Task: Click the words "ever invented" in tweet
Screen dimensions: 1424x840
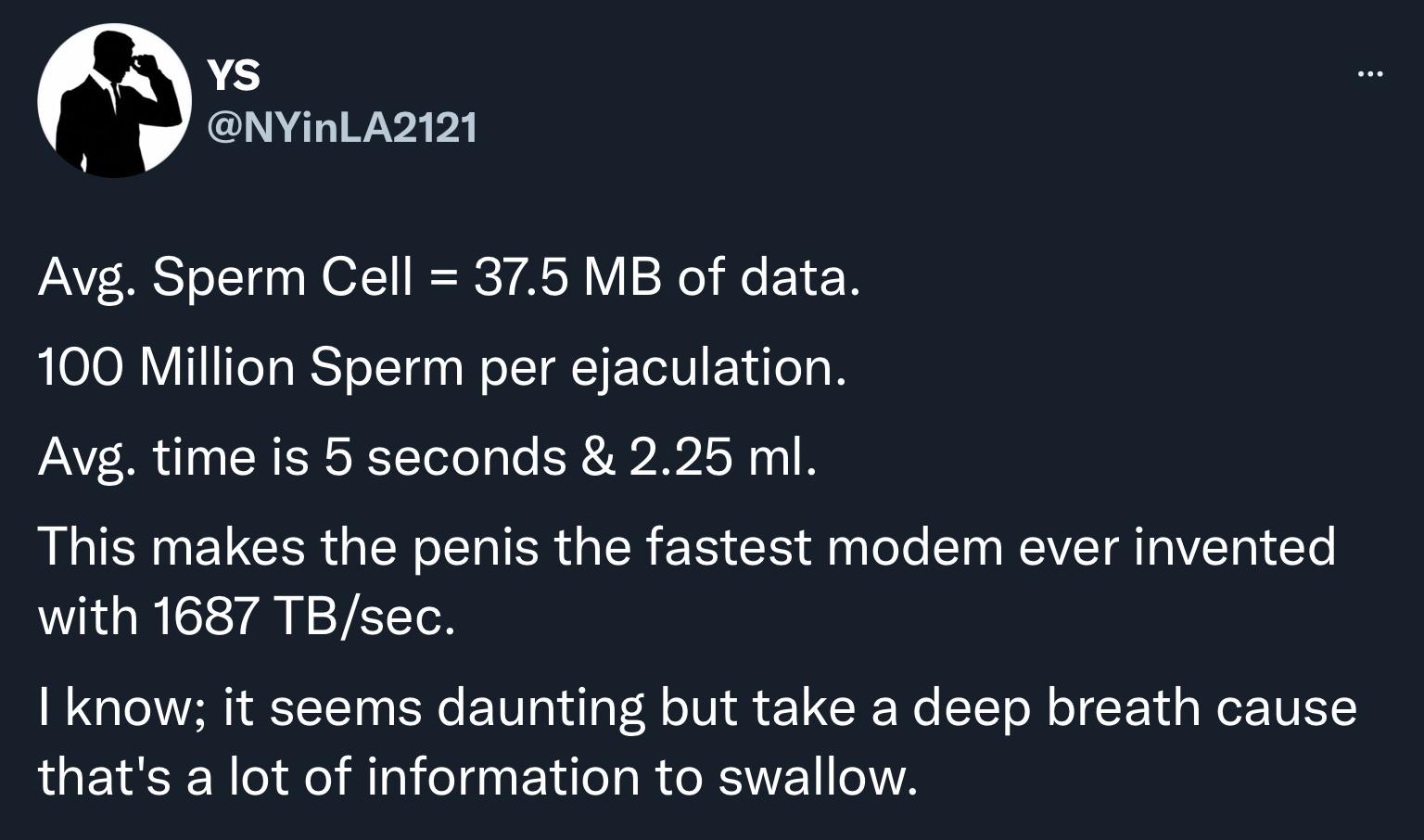Action: coord(1177,546)
